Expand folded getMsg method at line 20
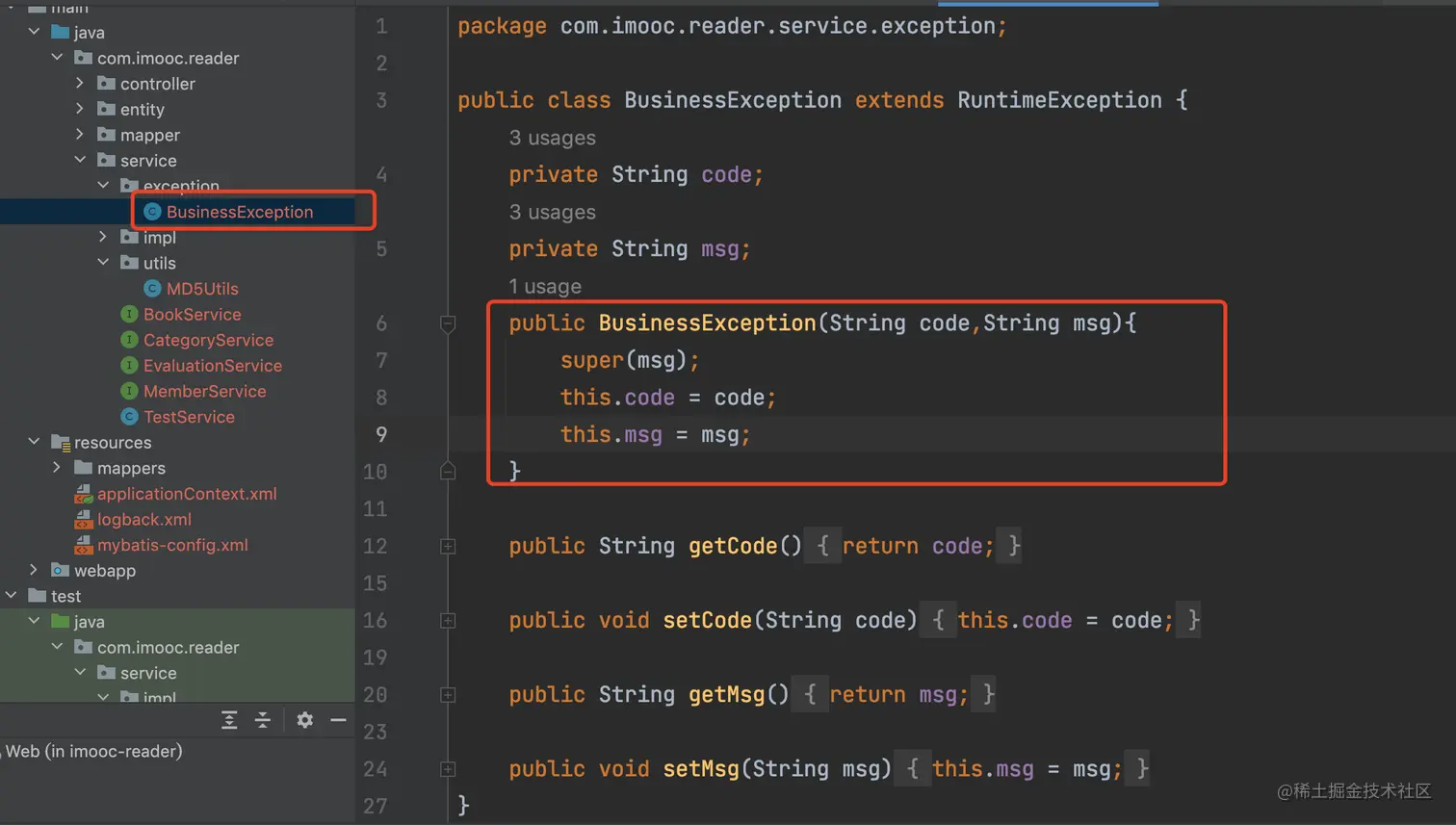Screen dimensions: 1456x825 click(x=448, y=695)
